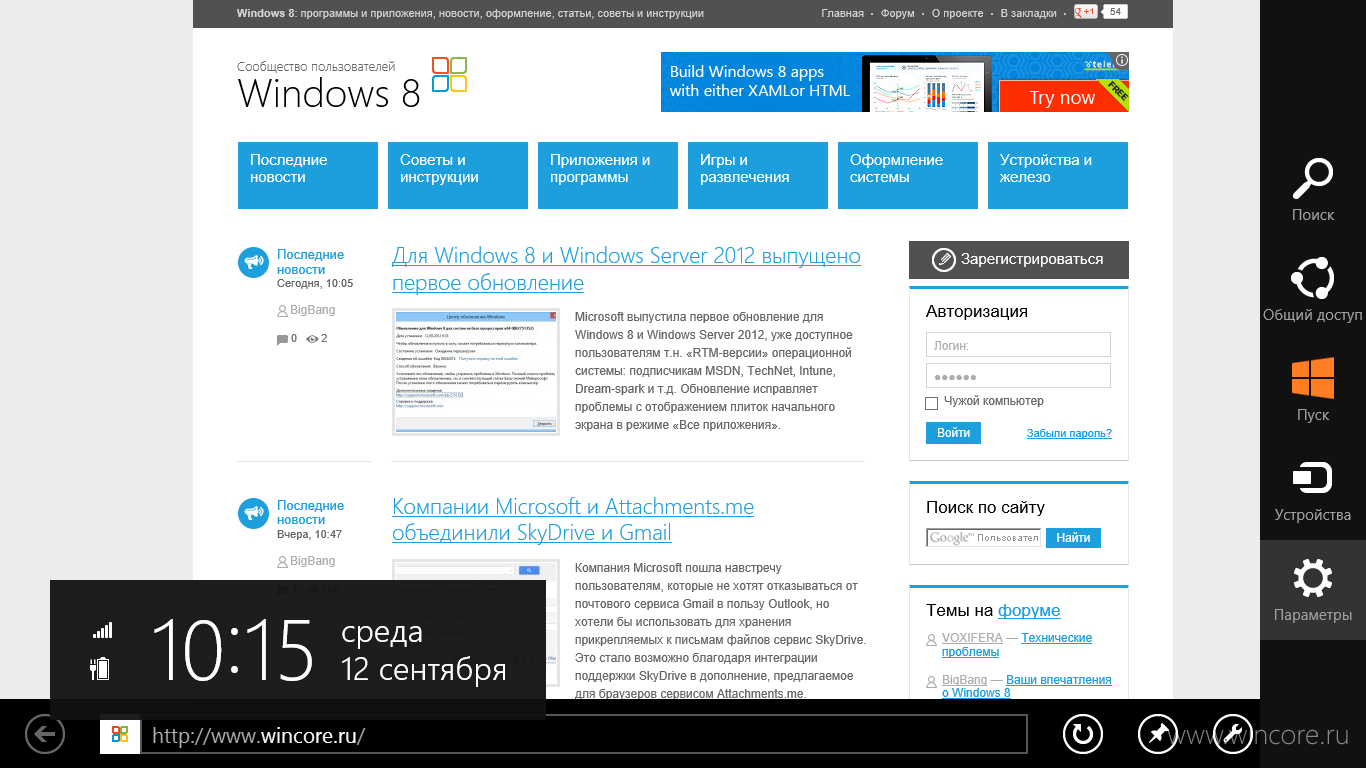Click the +1 count bubble showing 54
The image size is (1366, 768).
point(1115,12)
